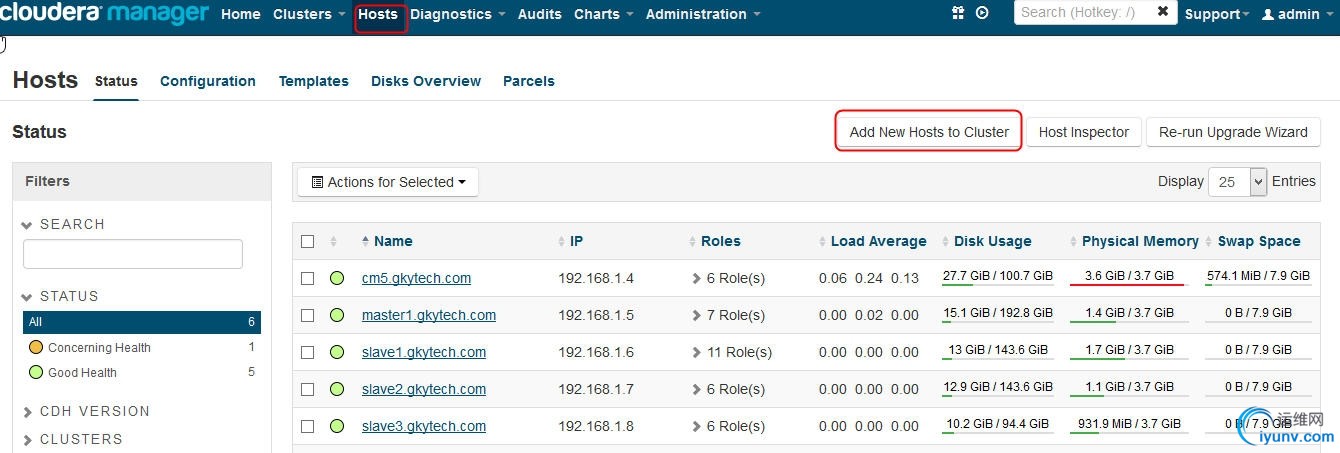Check the select-all hosts checkbox
This screenshot has height=453, width=1340.
tap(308, 241)
